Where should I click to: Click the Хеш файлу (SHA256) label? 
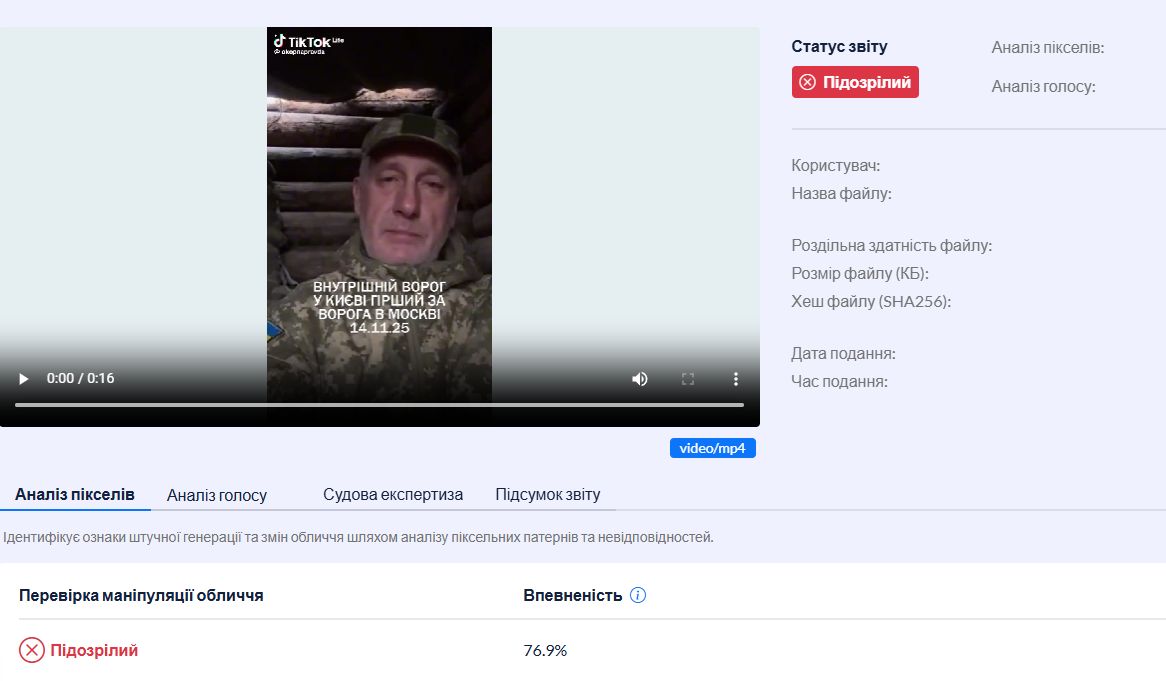point(871,301)
